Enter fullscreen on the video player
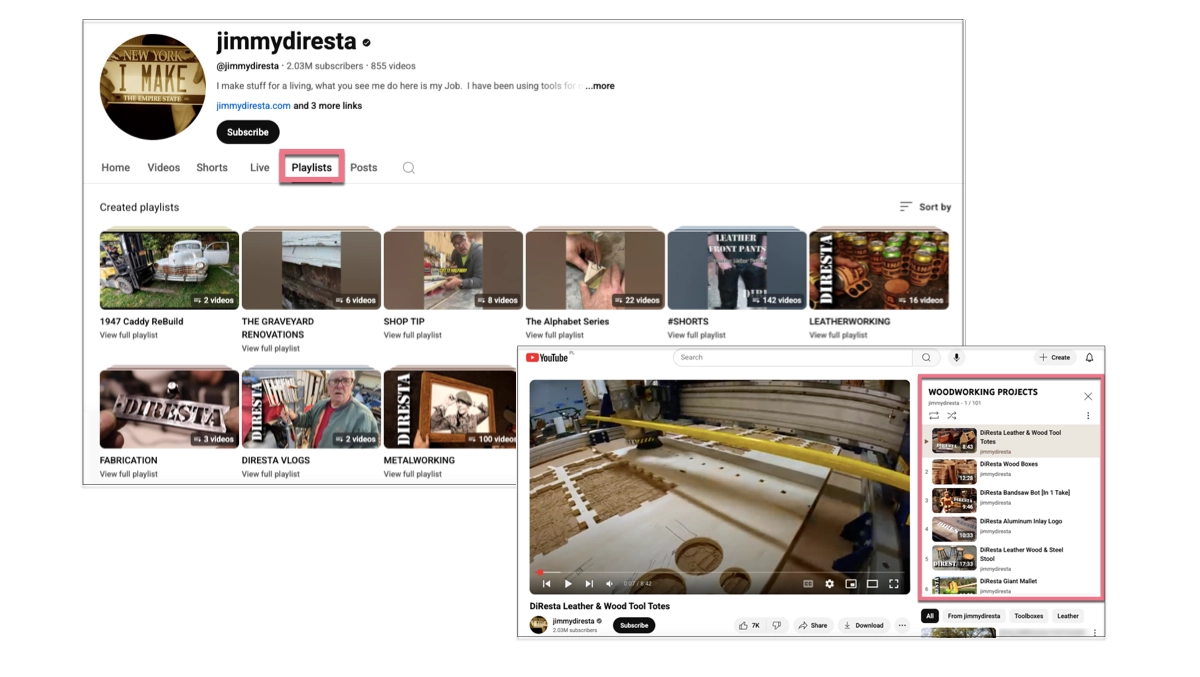 coord(894,584)
